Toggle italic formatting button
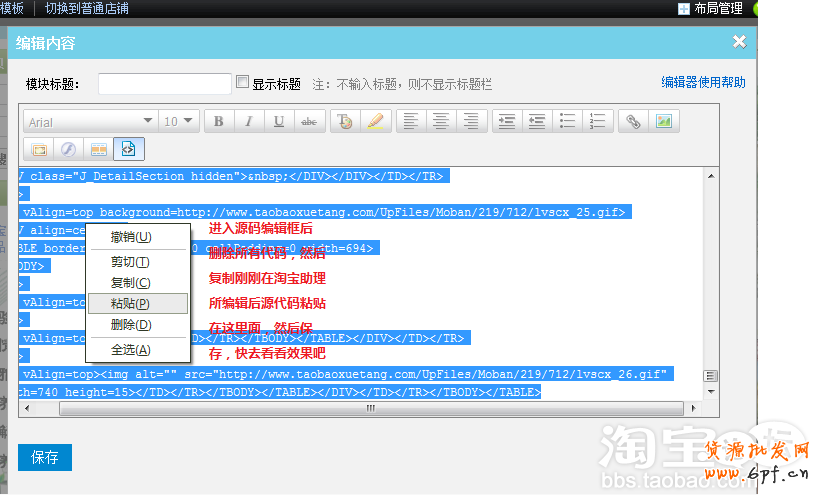This screenshot has height=495, width=819. click(x=249, y=121)
